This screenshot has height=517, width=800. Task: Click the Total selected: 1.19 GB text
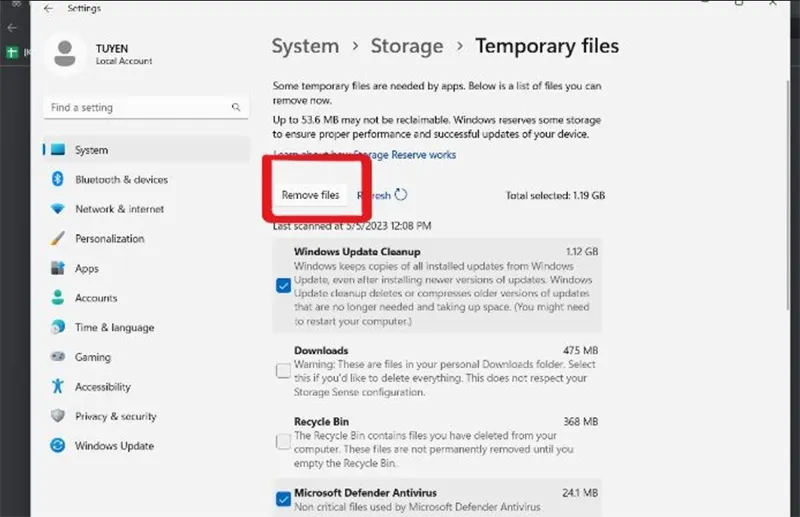[555, 195]
